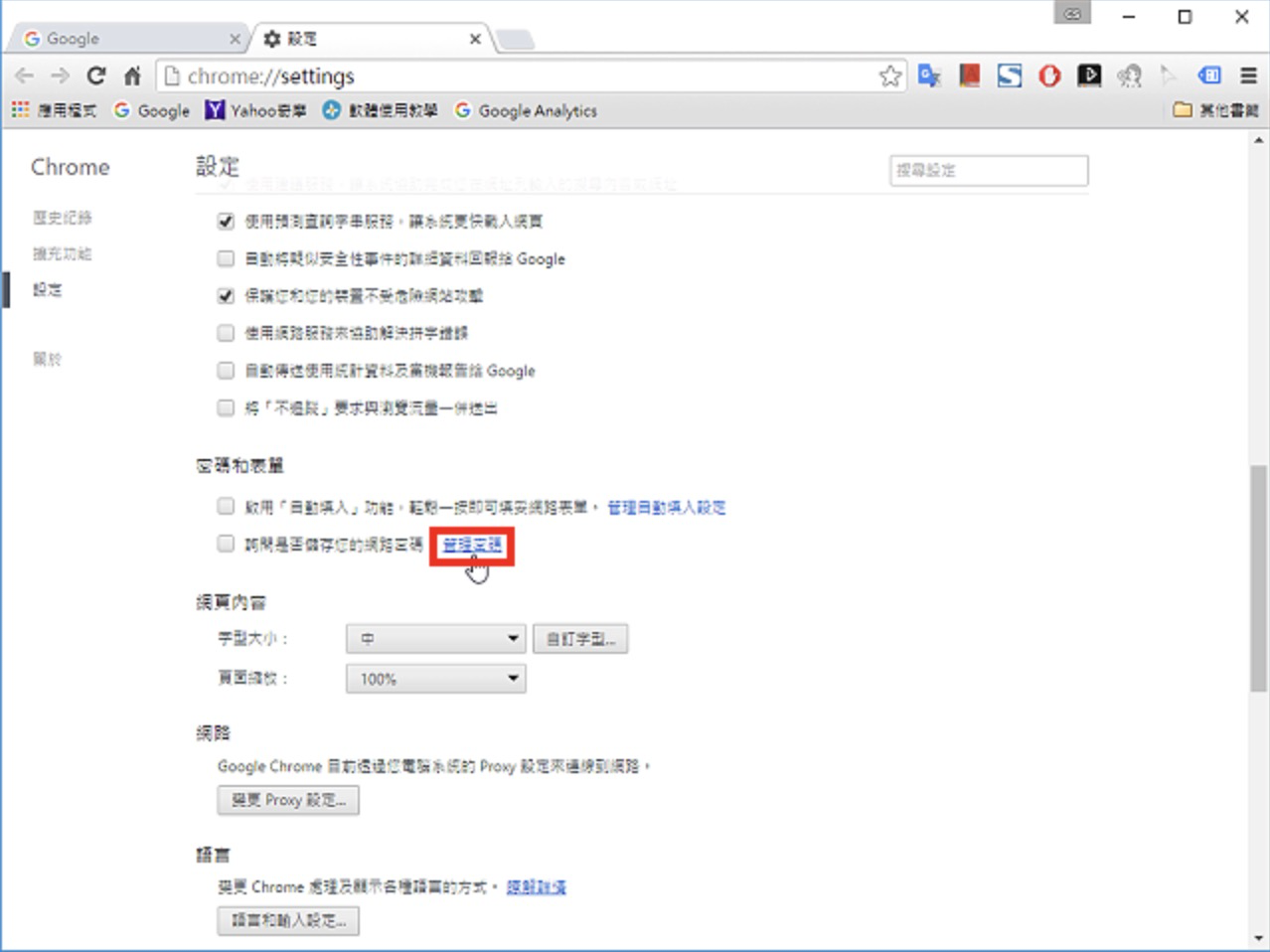1270x952 pixels.
Task: Click the change Proxy settings button
Action: click(x=288, y=800)
